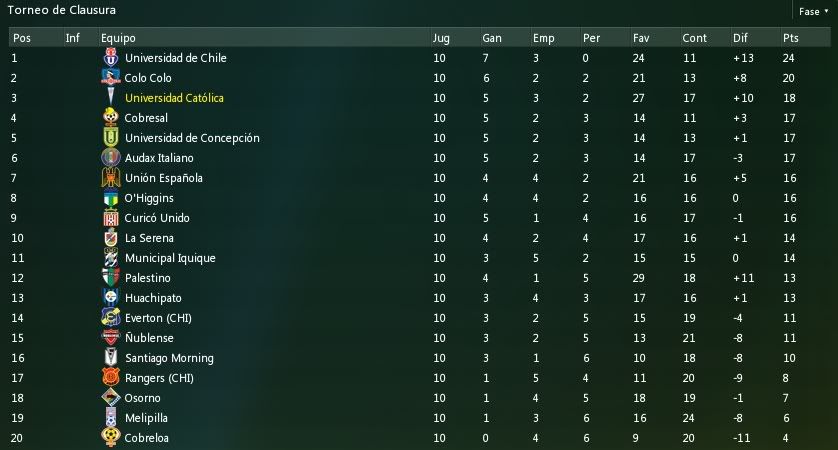The image size is (838, 450).
Task: Sort the table by Gan header
Action: pos(492,38)
